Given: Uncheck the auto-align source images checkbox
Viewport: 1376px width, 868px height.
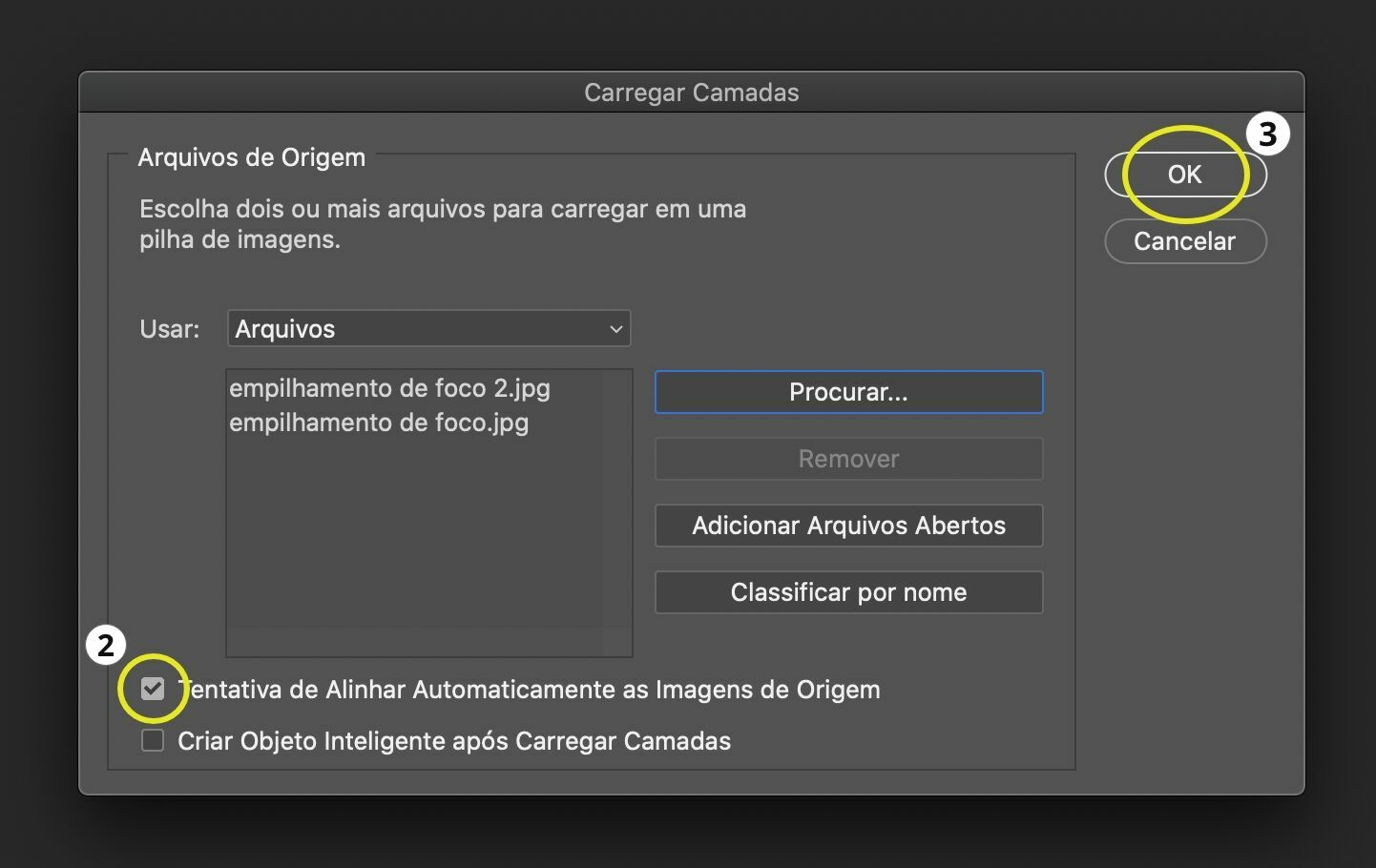Looking at the screenshot, I should coord(153,689).
